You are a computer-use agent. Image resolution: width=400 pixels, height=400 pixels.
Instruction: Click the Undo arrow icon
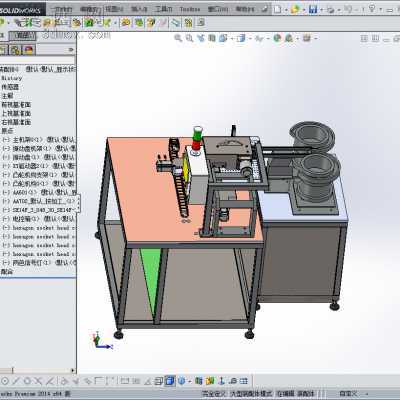(348, 10)
